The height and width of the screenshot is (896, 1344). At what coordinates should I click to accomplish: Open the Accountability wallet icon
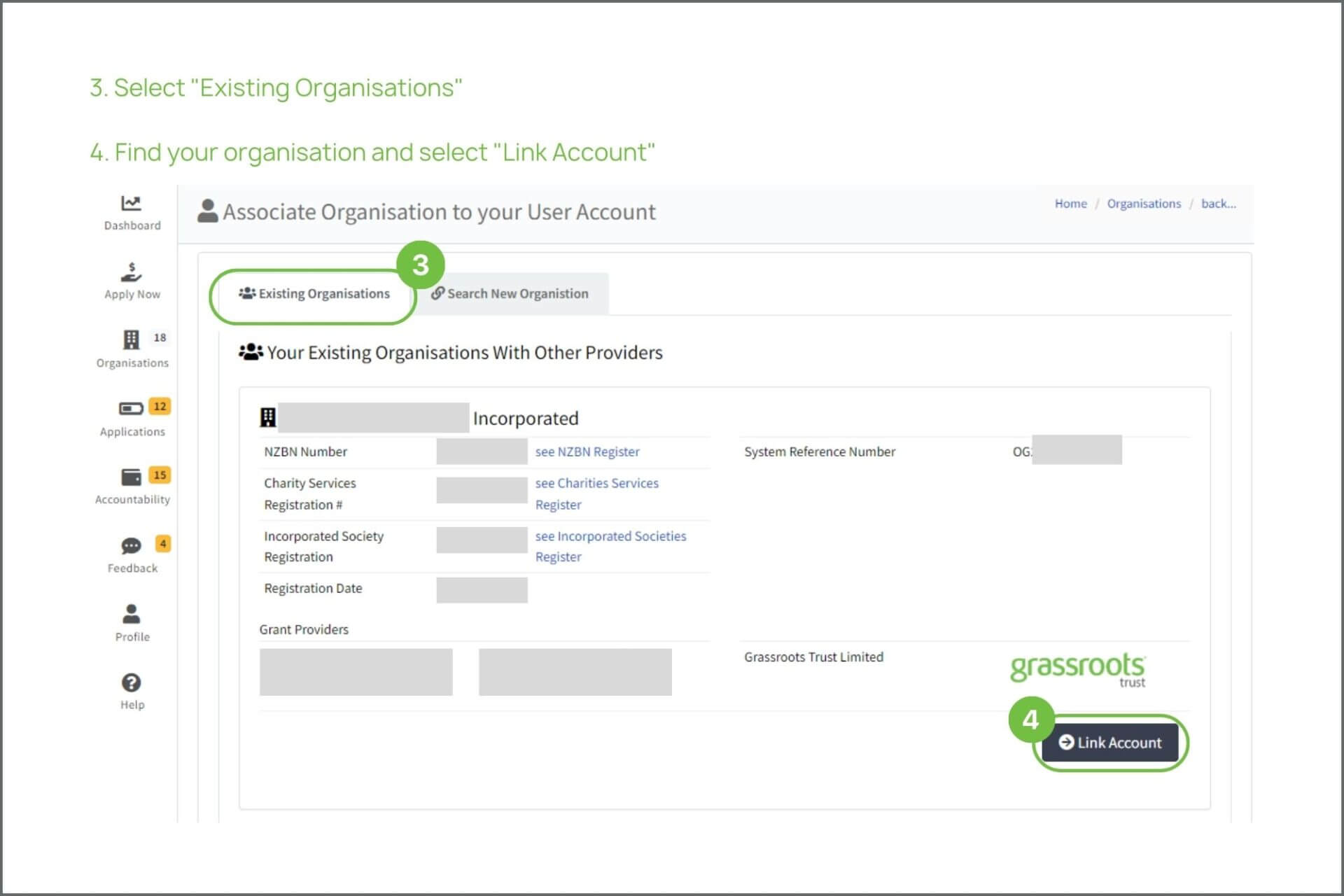[131, 477]
